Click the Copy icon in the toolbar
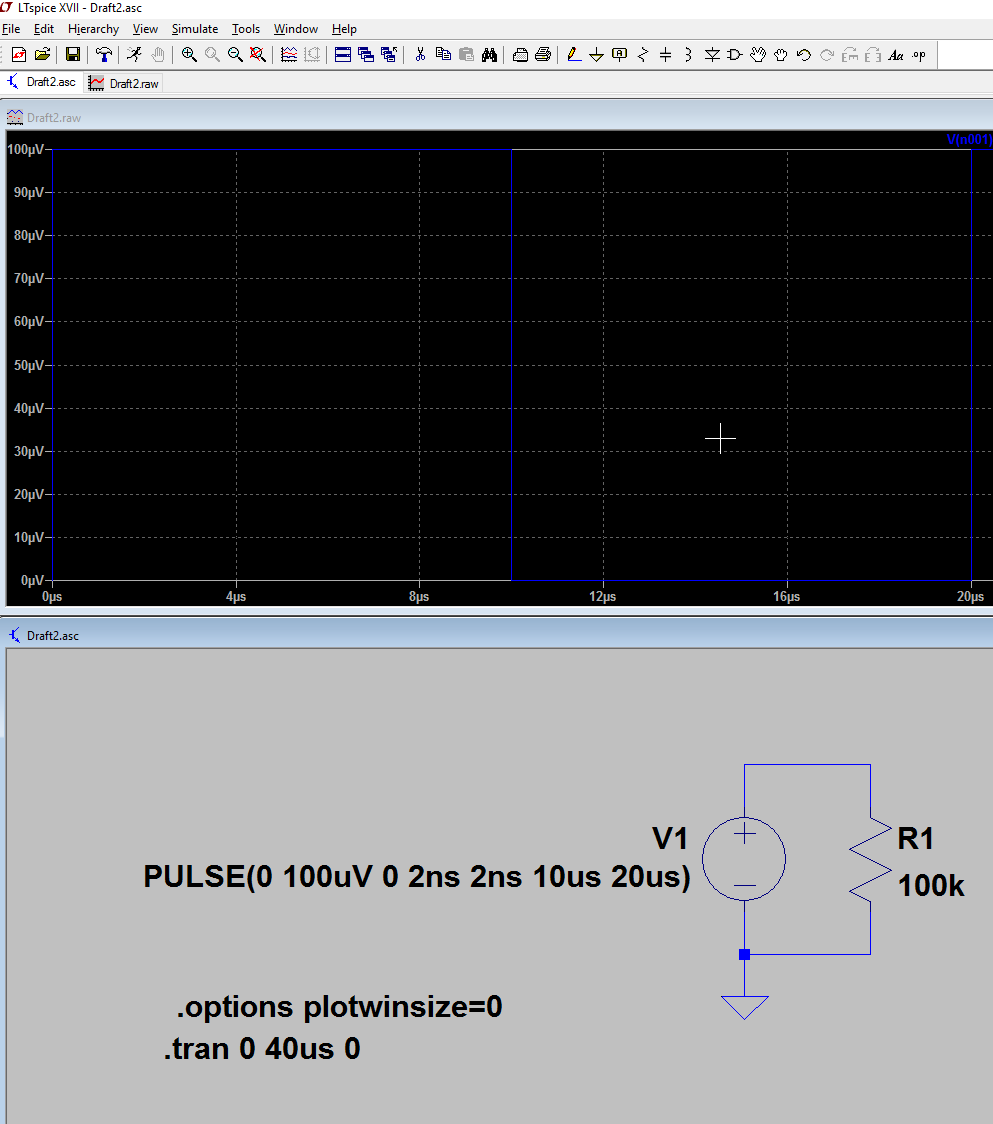This screenshot has width=993, height=1124. pyautogui.click(x=443, y=54)
